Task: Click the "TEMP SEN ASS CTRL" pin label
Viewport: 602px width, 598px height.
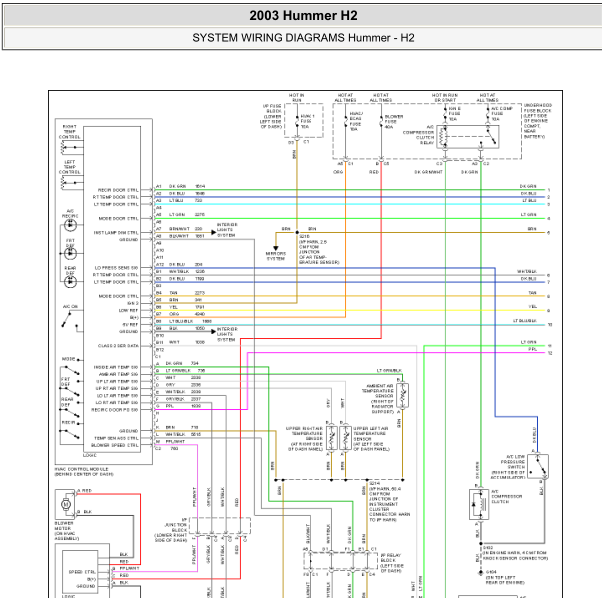Action: point(116,438)
